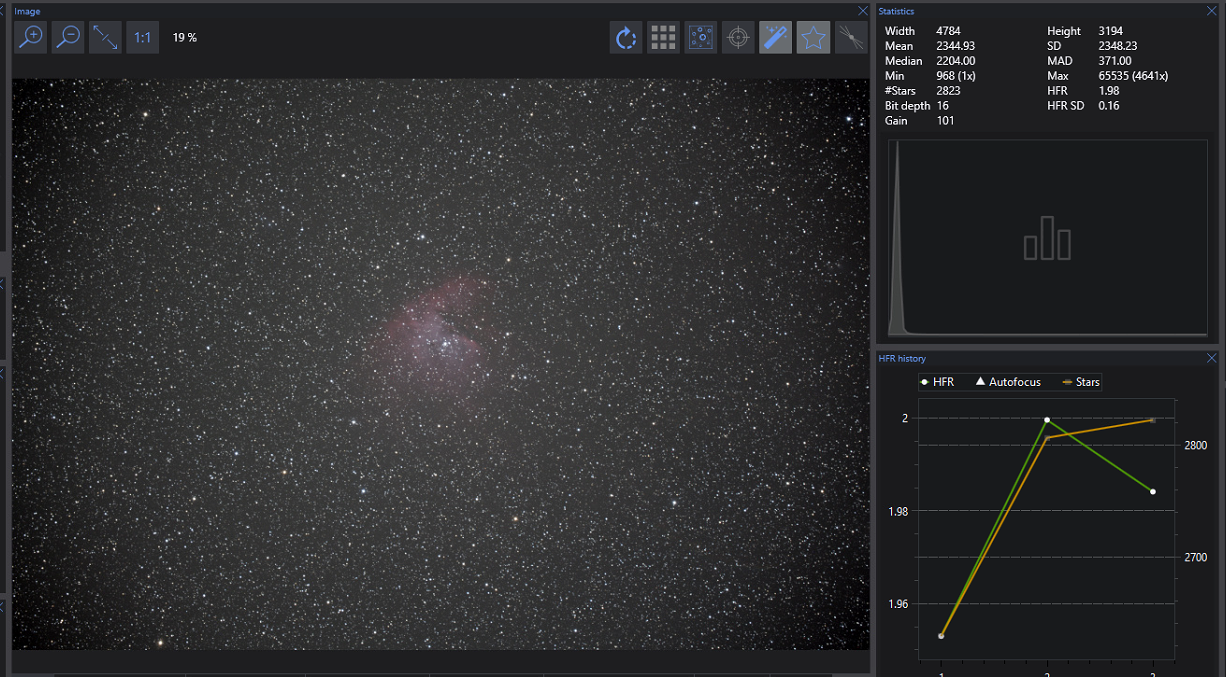The image size is (1226, 677).
Task: Toggle star detection with the star icon
Action: pos(813,38)
